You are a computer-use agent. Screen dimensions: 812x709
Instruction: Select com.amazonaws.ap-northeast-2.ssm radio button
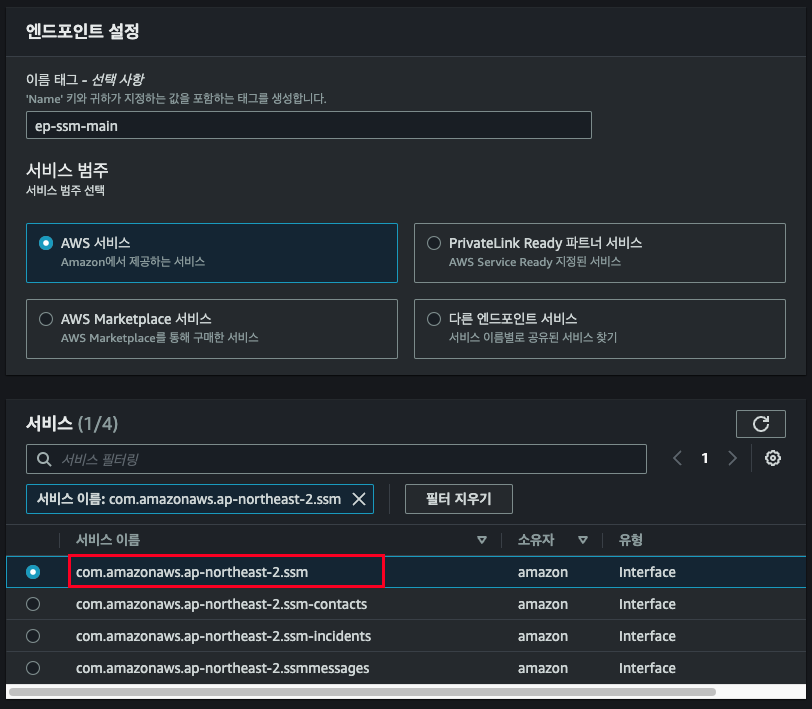(33, 572)
